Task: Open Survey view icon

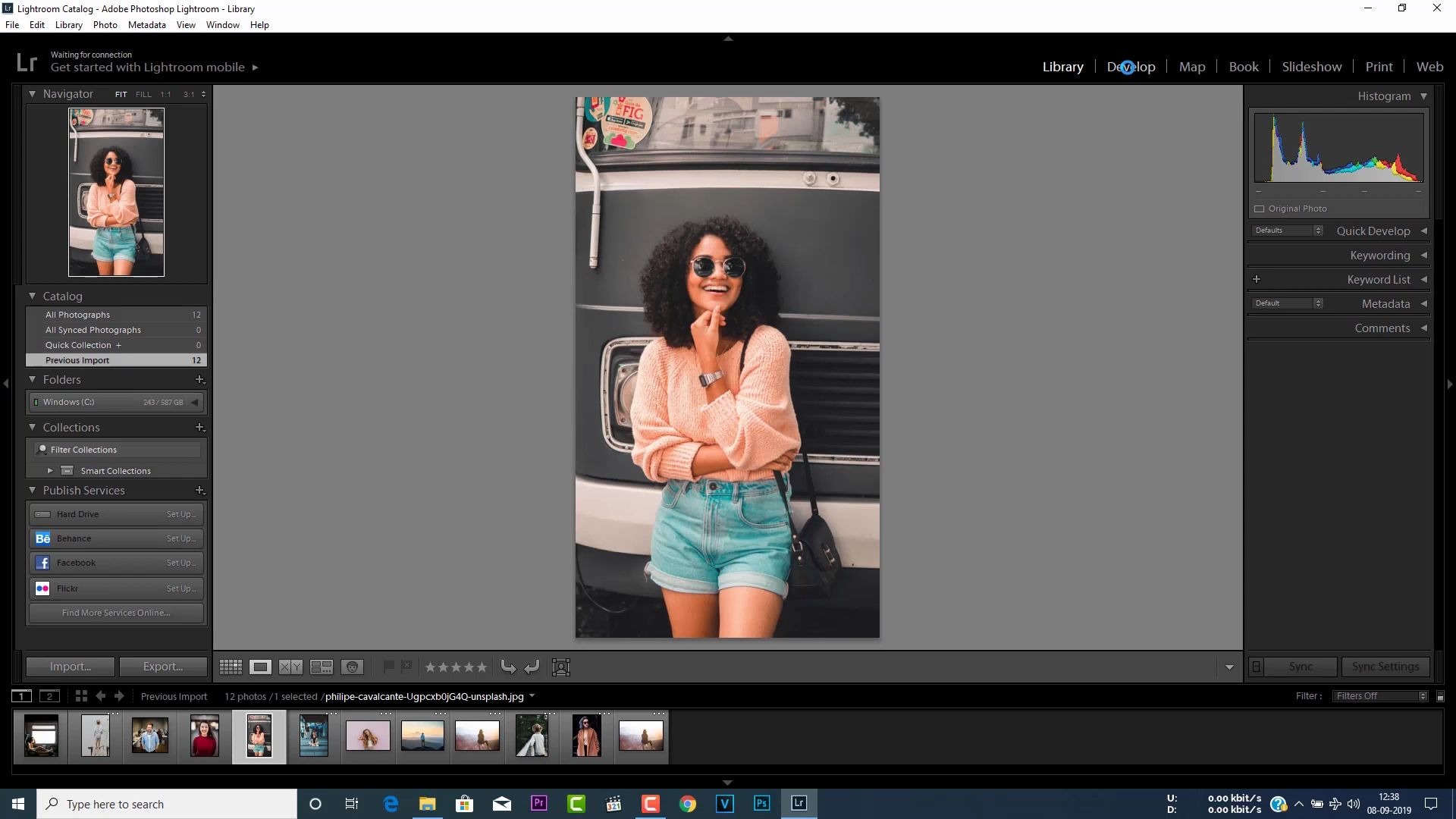Action: coord(322,667)
